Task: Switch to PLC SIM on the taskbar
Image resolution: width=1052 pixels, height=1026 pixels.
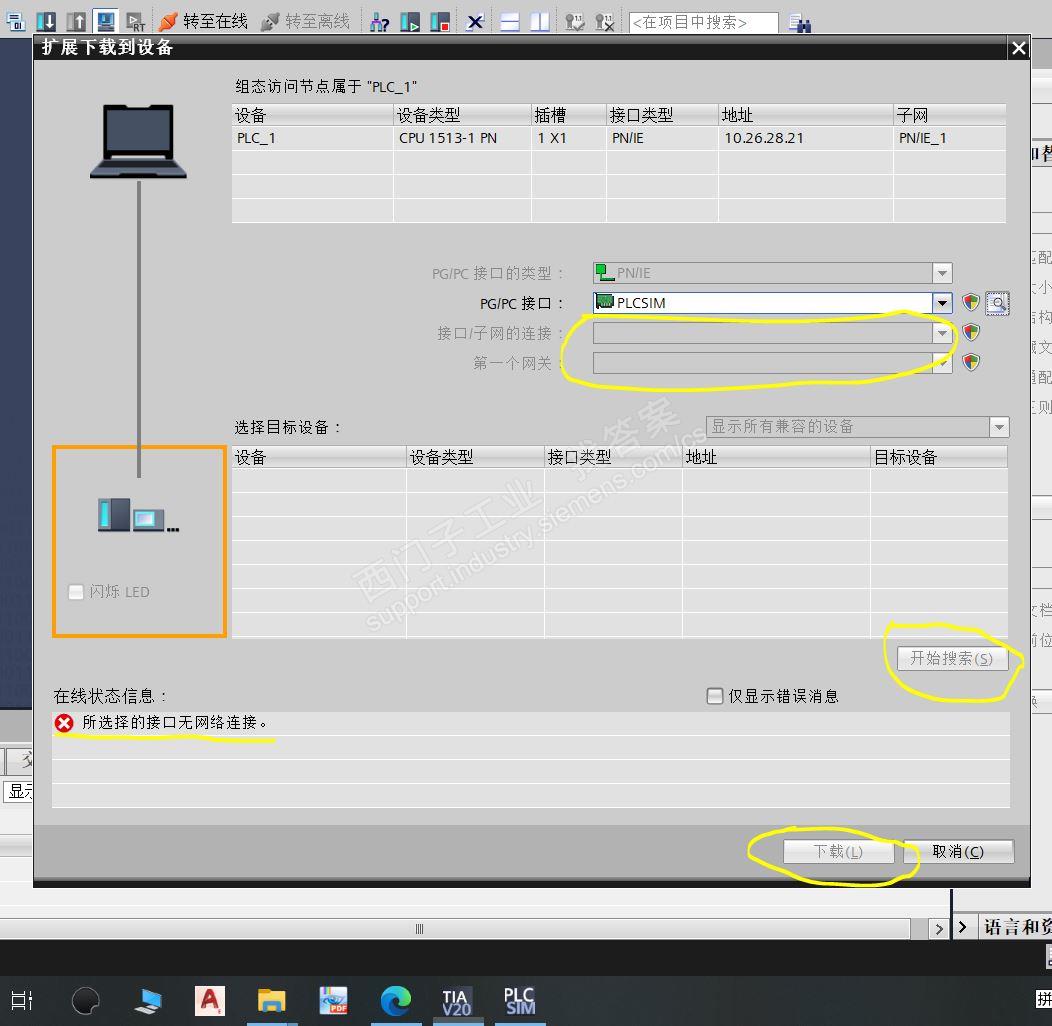Action: [x=519, y=1001]
